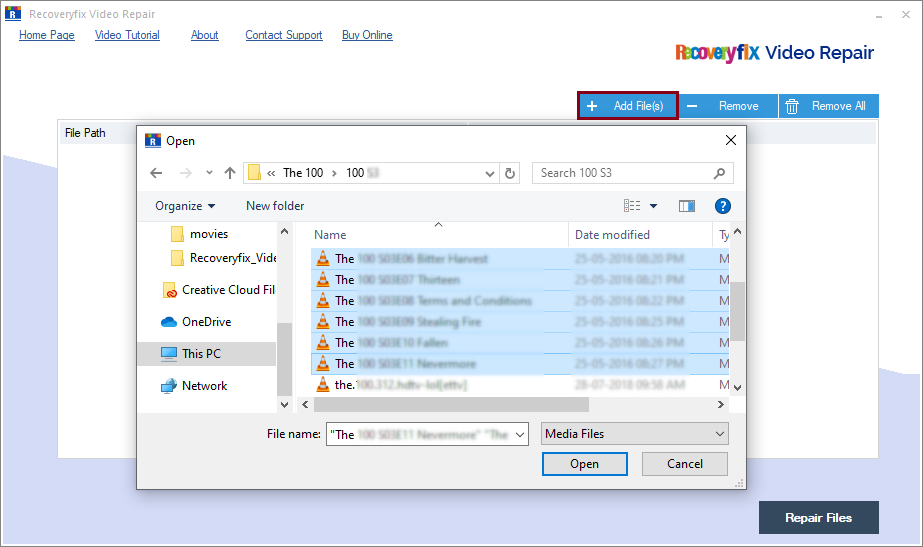Click the VLC icon of Fallen file
Viewport: 923px width, 547px height.
pos(323,343)
